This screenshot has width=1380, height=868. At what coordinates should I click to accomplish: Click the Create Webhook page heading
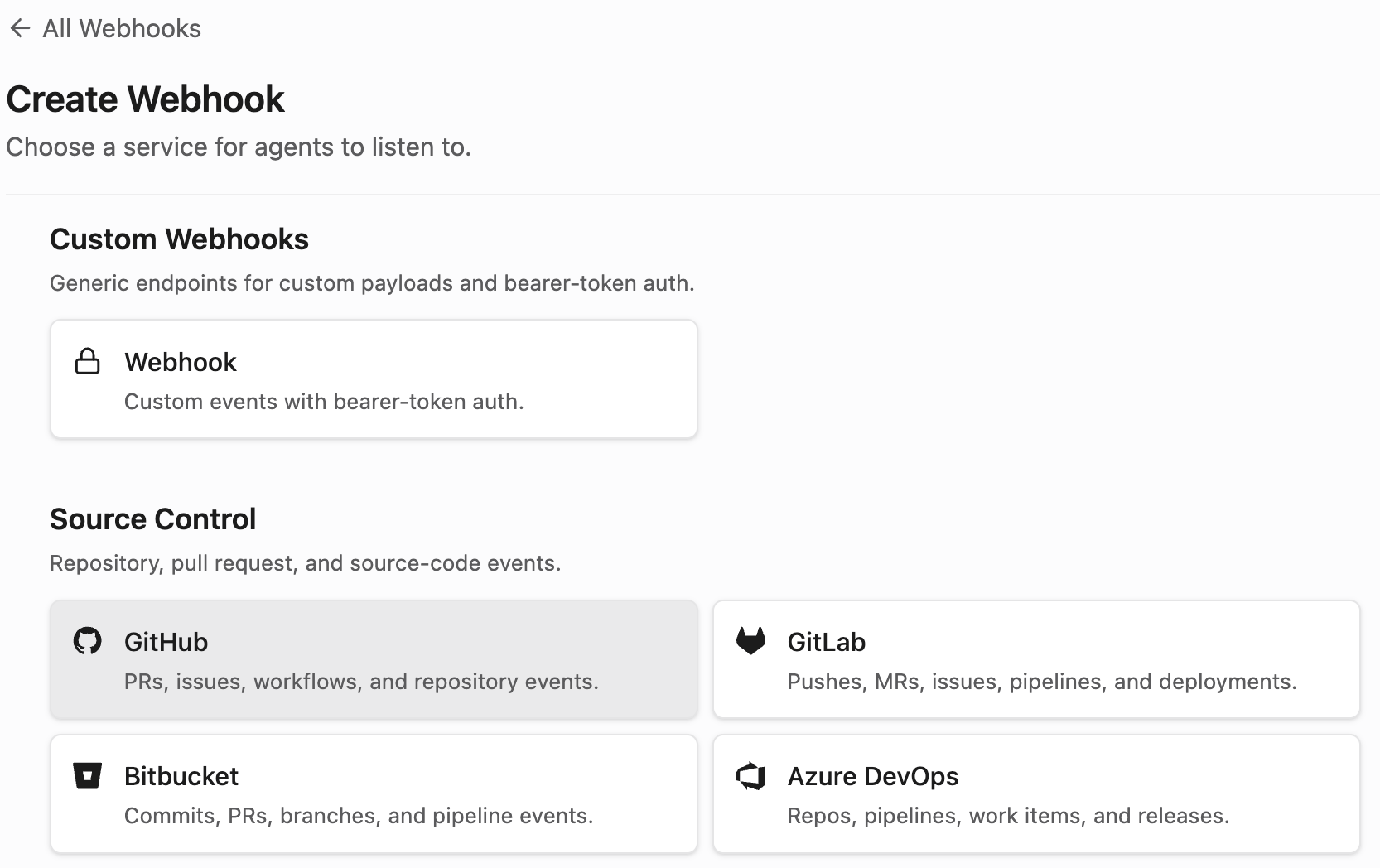(x=146, y=99)
